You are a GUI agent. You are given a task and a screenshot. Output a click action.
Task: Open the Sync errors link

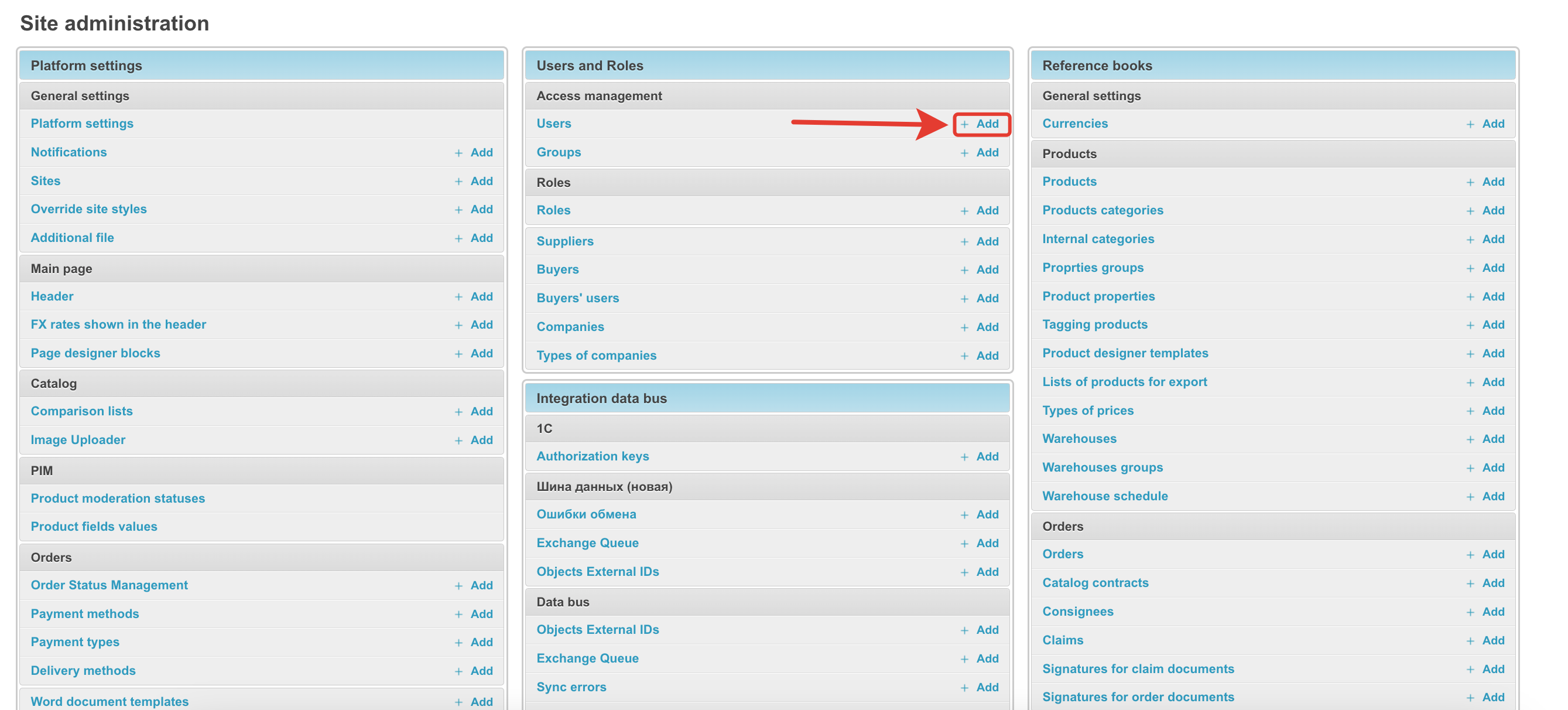click(x=571, y=687)
